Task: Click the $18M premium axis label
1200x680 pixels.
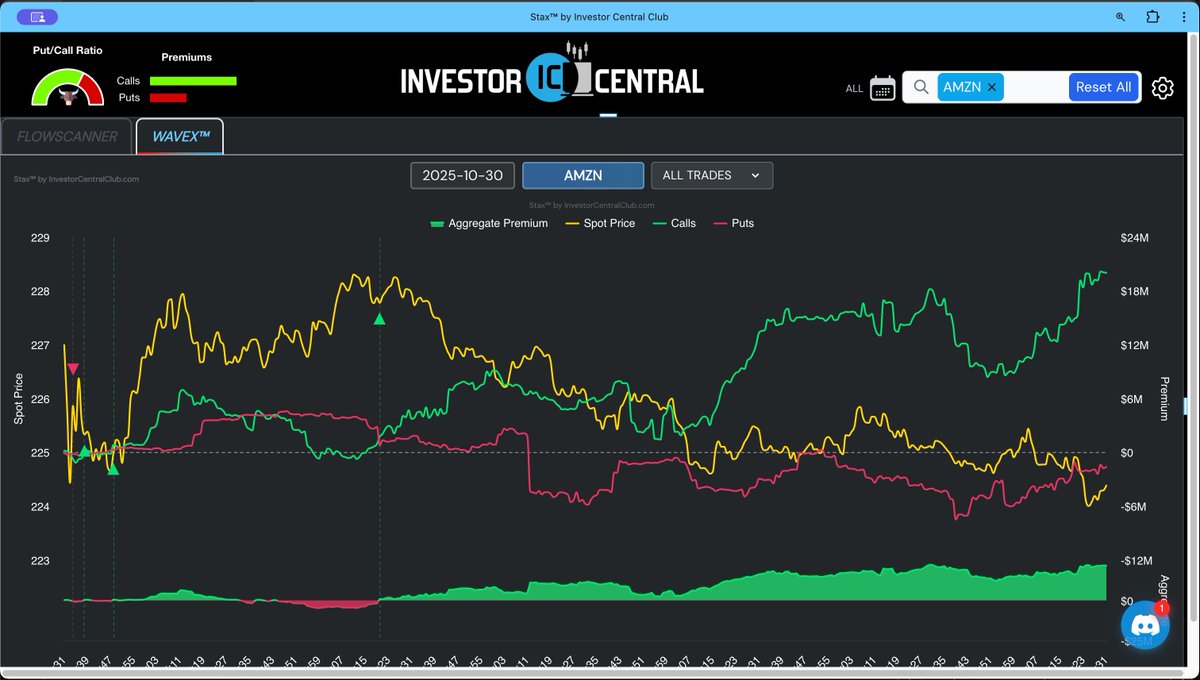Action: (x=1135, y=292)
